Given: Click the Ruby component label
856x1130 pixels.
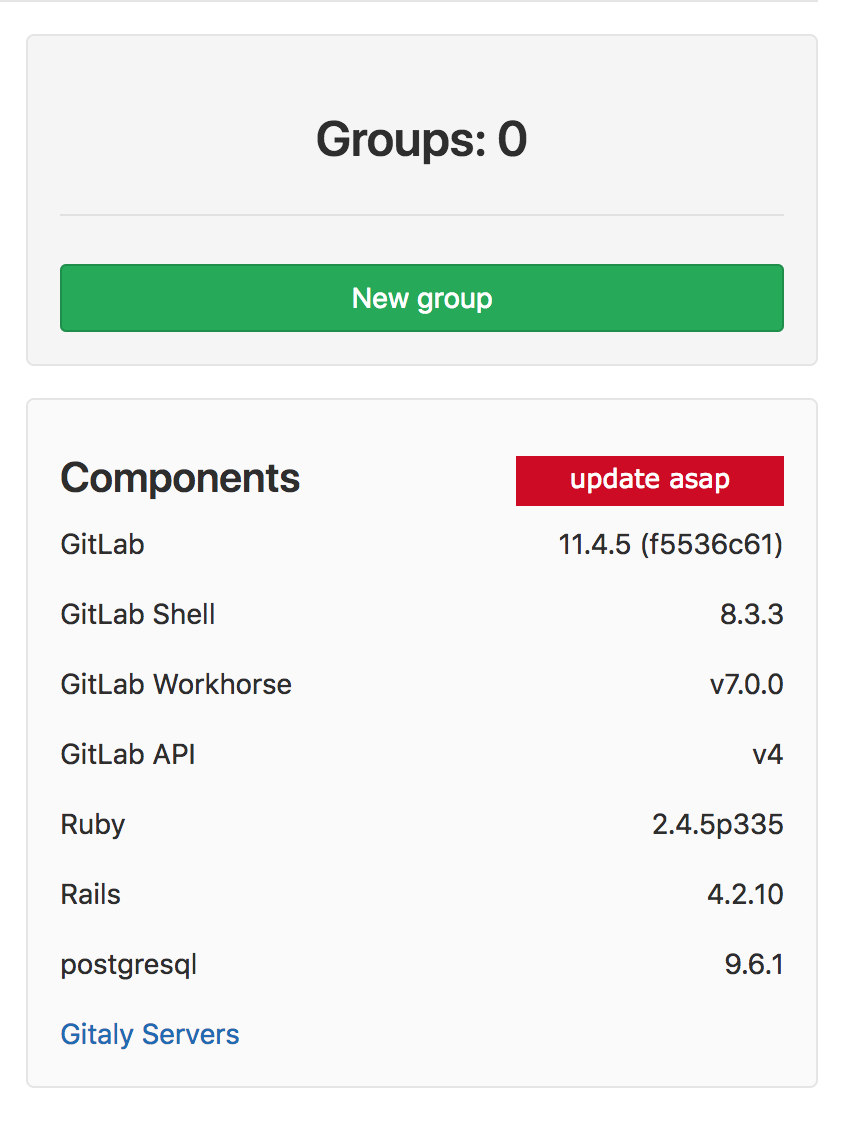Looking at the screenshot, I should (x=92, y=824).
